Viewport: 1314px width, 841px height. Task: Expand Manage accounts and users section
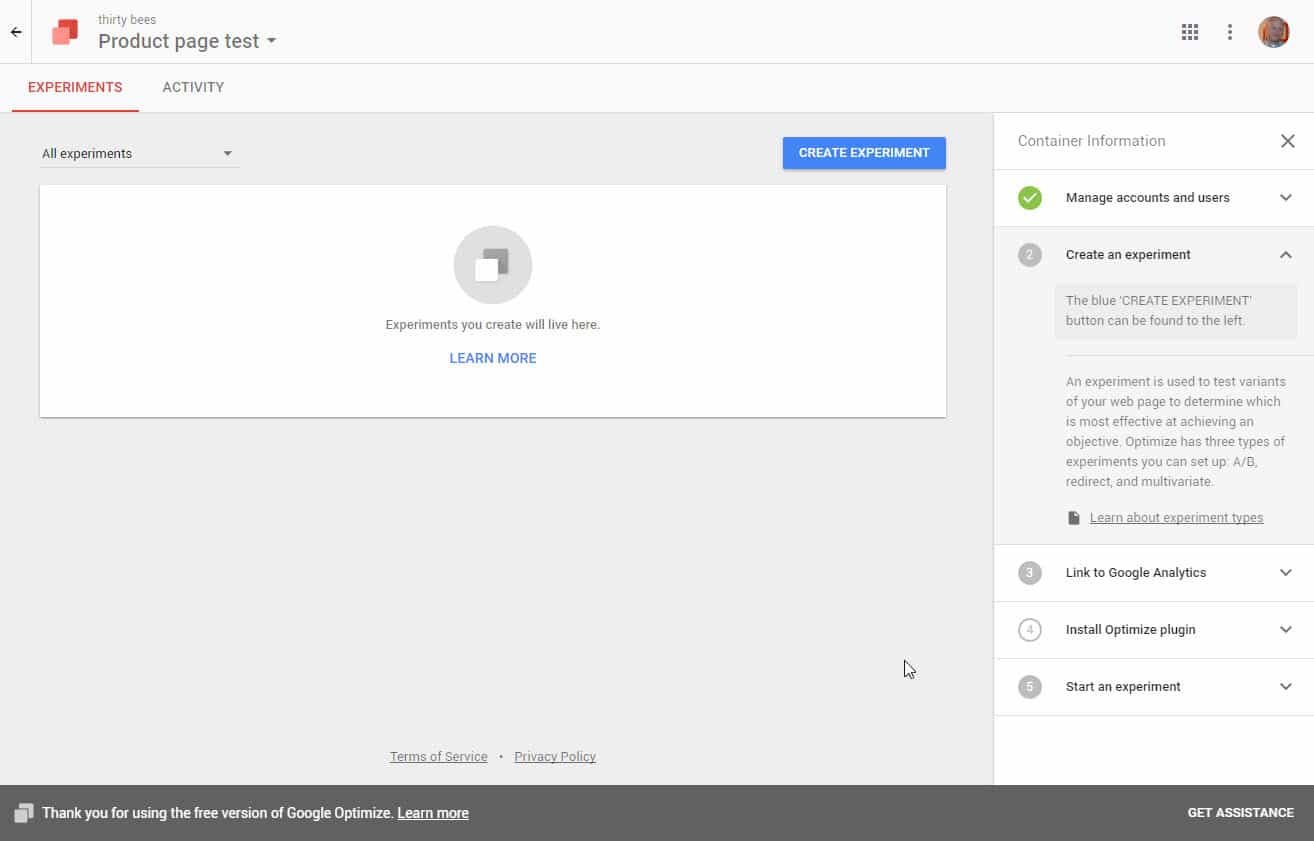click(1154, 198)
